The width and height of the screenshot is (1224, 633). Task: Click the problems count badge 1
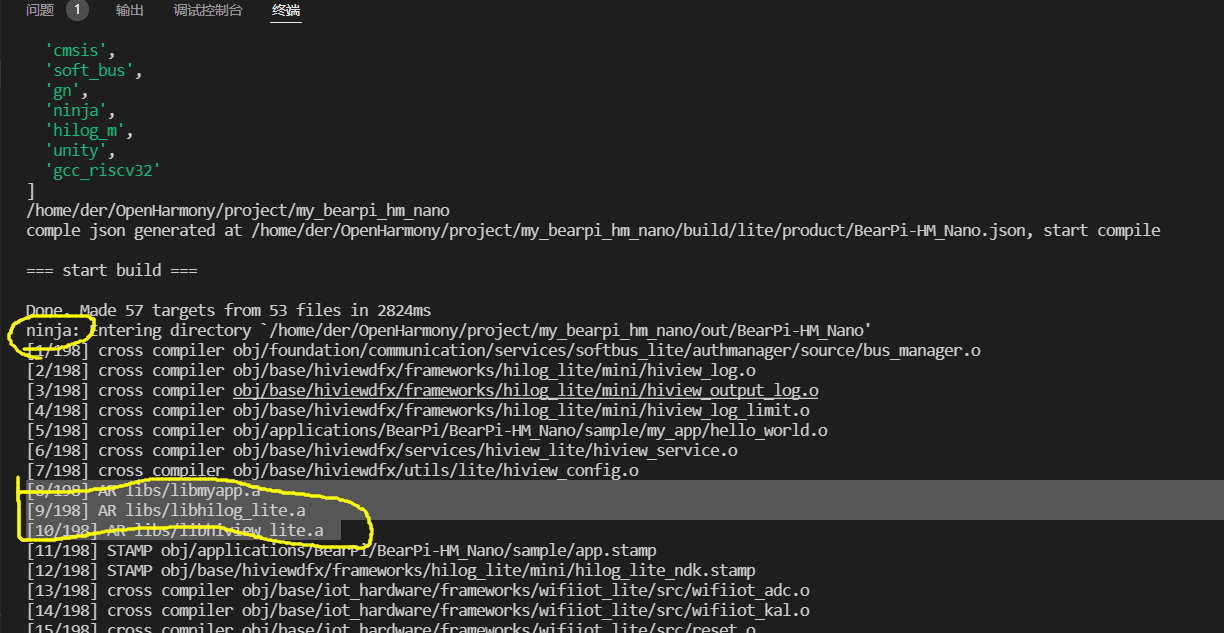point(77,11)
